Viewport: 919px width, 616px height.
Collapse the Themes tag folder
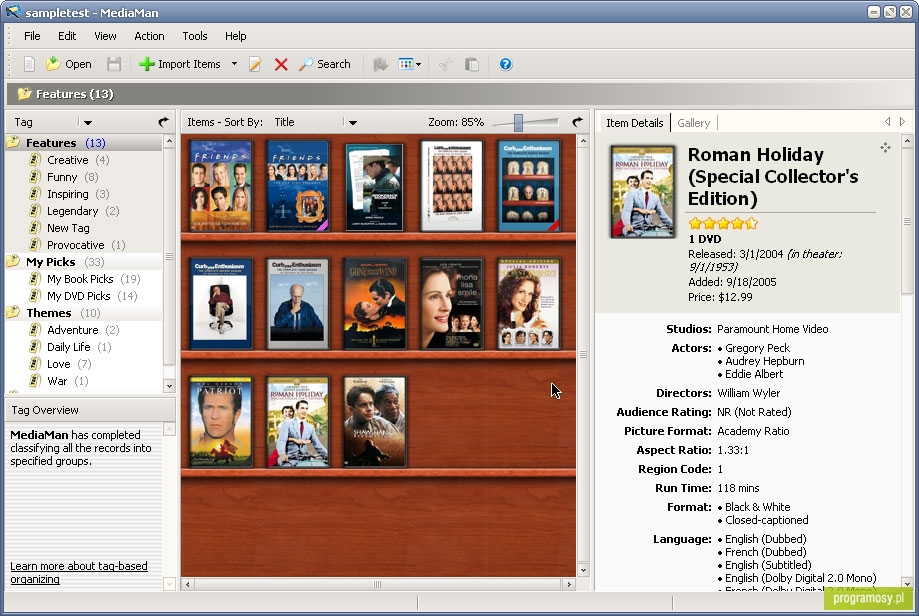[13, 312]
